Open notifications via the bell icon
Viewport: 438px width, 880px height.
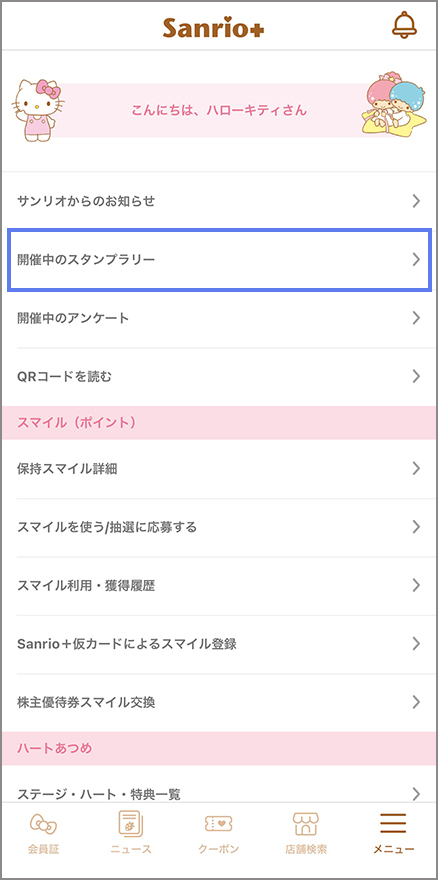click(x=404, y=25)
